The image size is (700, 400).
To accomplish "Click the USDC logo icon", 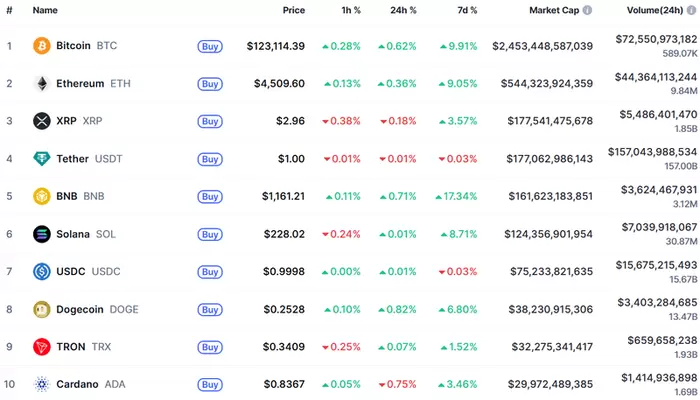I will (41, 271).
